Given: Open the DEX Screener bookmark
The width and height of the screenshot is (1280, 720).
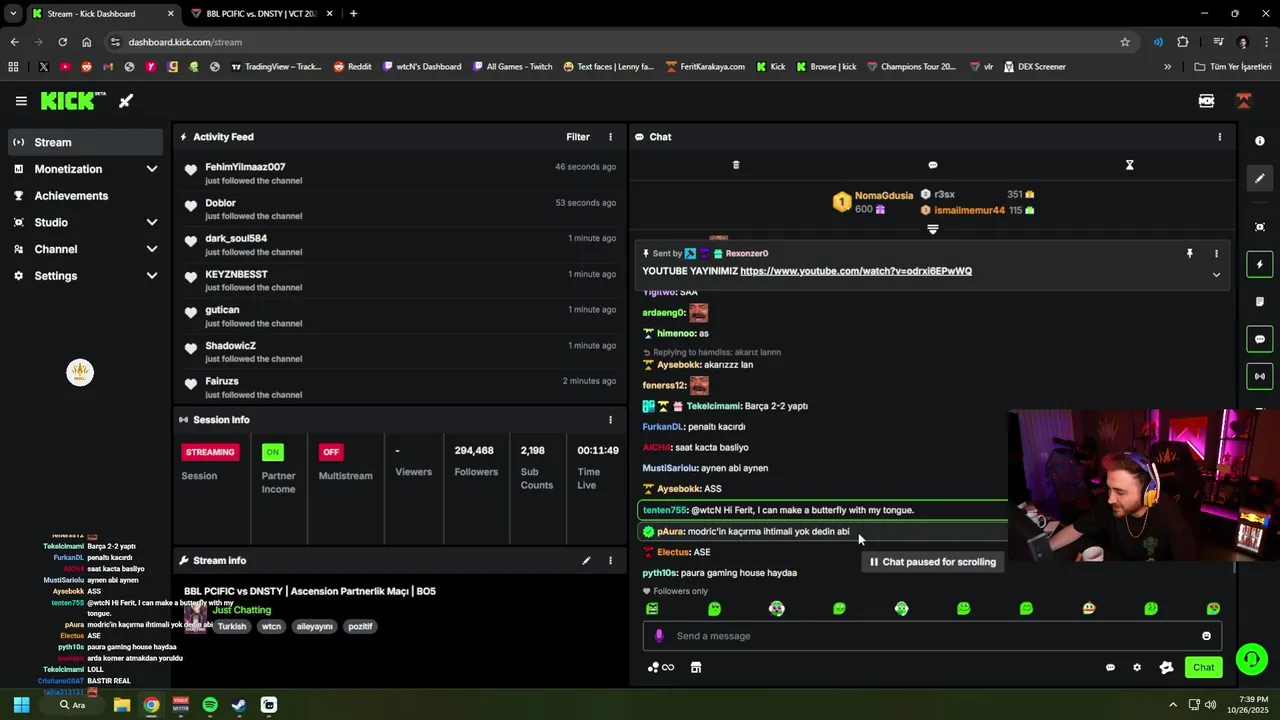Looking at the screenshot, I should pyautogui.click(x=1034, y=67).
